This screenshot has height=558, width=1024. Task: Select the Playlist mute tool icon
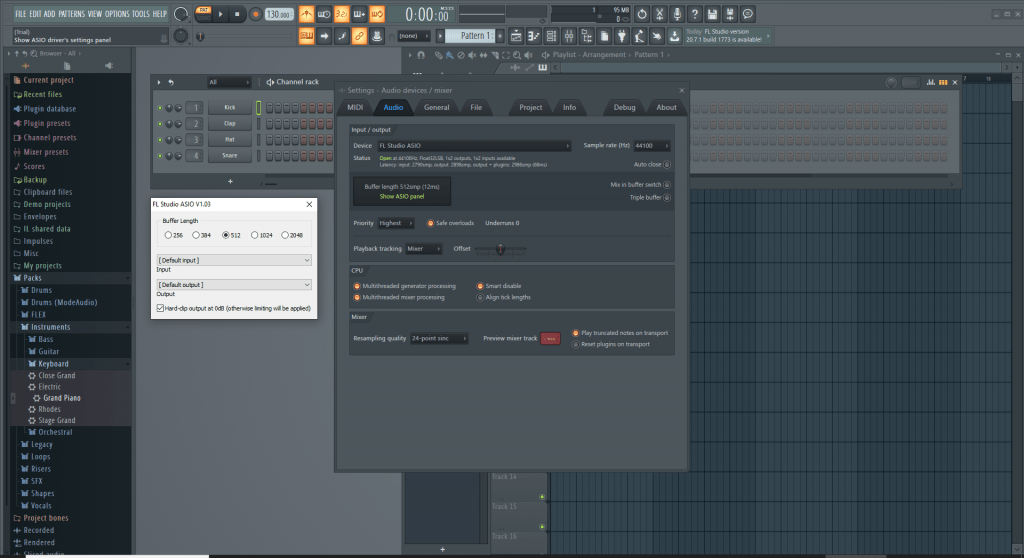(x=472, y=55)
